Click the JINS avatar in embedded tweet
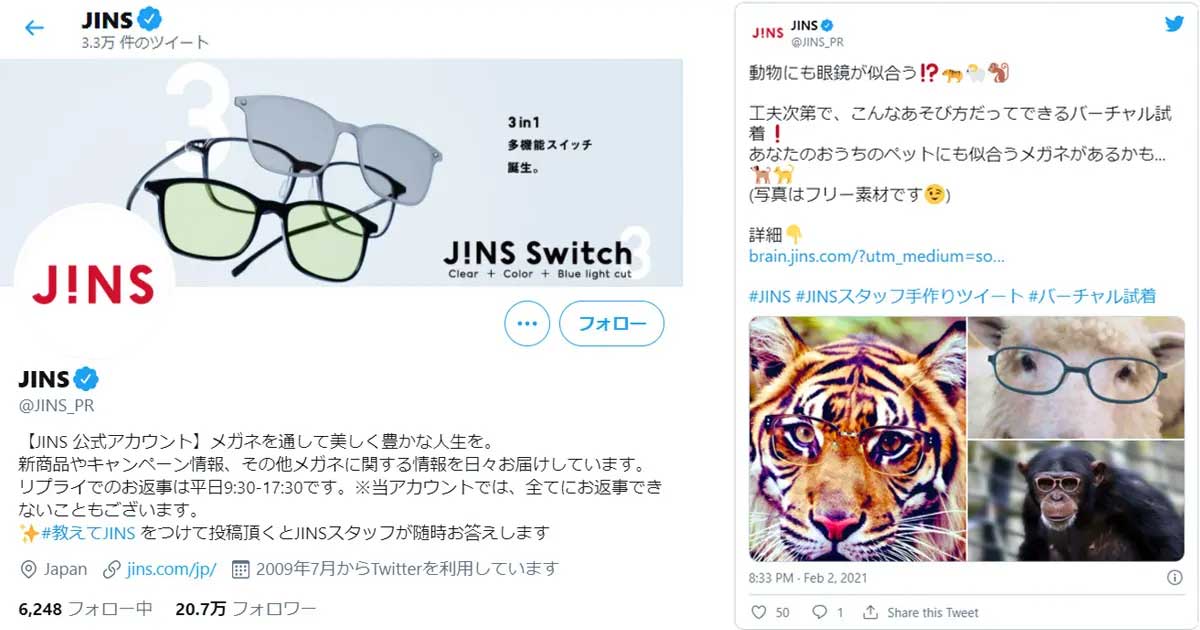 coord(767,33)
